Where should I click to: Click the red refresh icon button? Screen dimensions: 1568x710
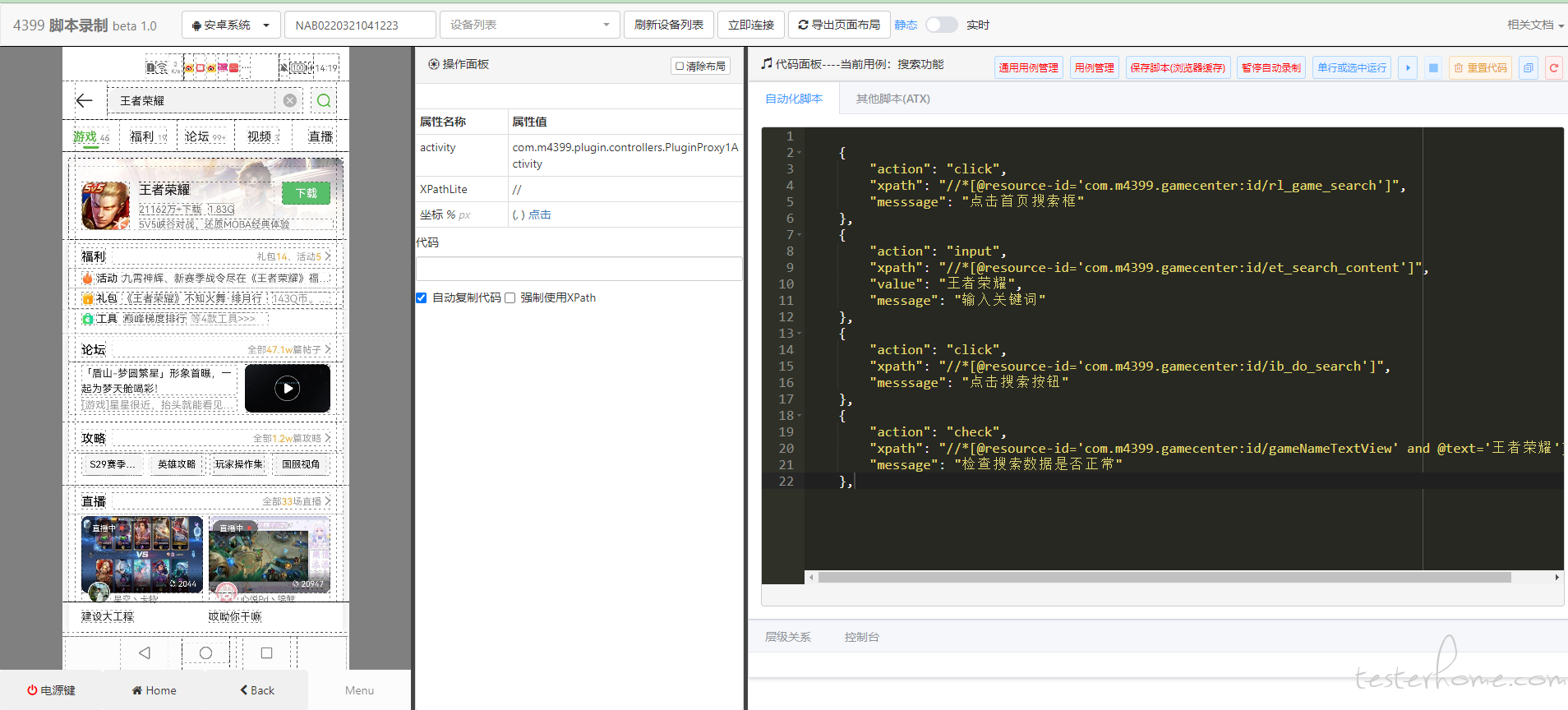(x=1553, y=67)
